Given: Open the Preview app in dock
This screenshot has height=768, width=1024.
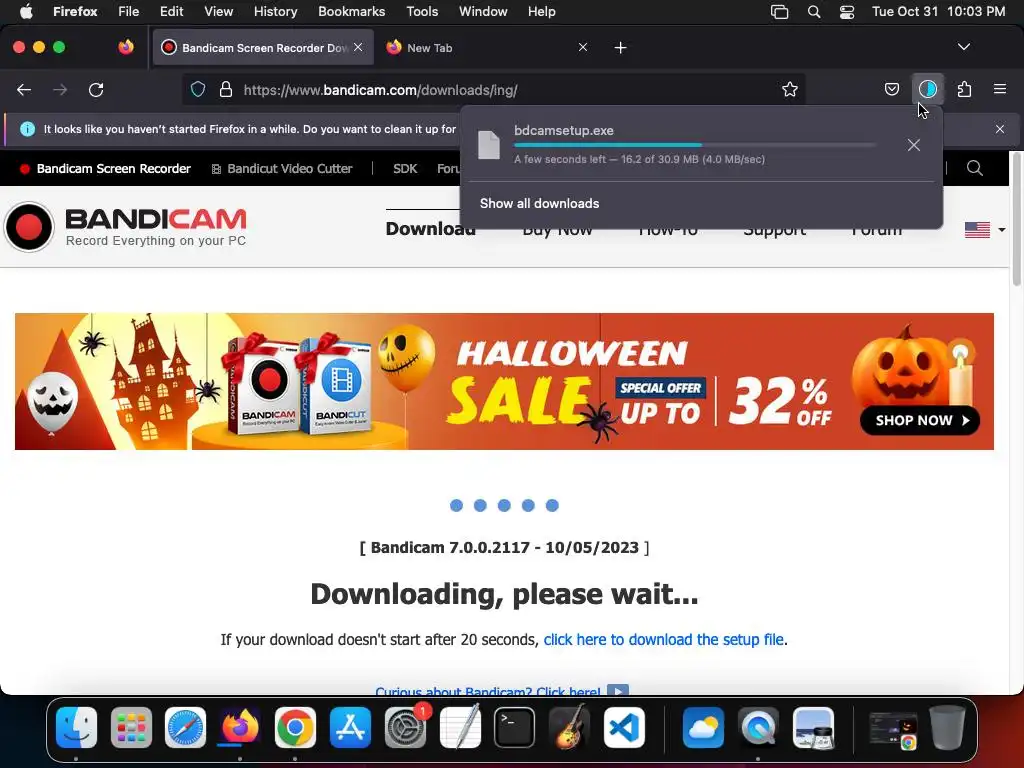Looking at the screenshot, I should click(813, 727).
